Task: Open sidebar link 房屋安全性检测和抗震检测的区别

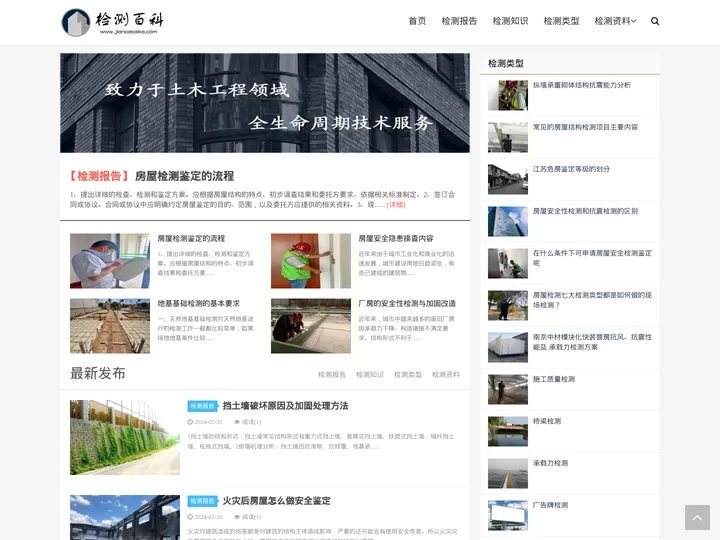Action: pos(585,211)
